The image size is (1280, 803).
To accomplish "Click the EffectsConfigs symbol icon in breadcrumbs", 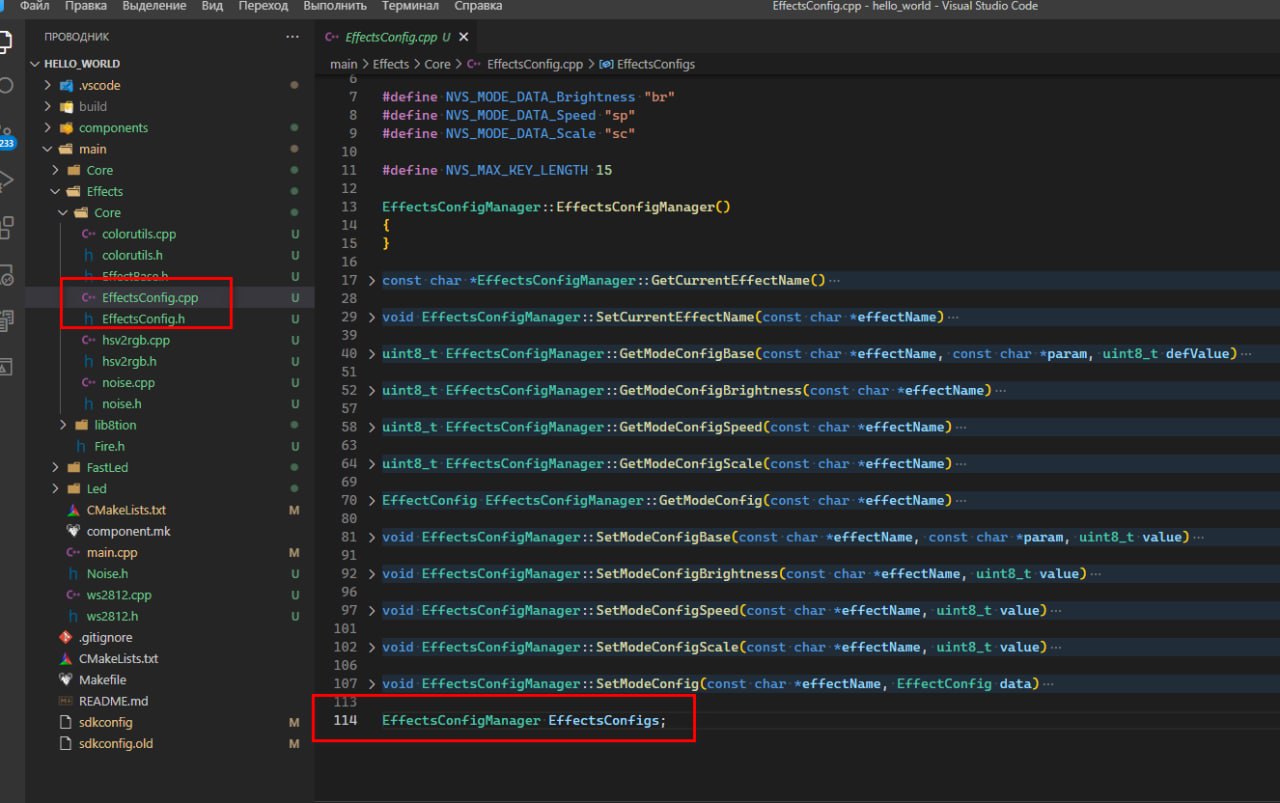I will pyautogui.click(x=605, y=64).
